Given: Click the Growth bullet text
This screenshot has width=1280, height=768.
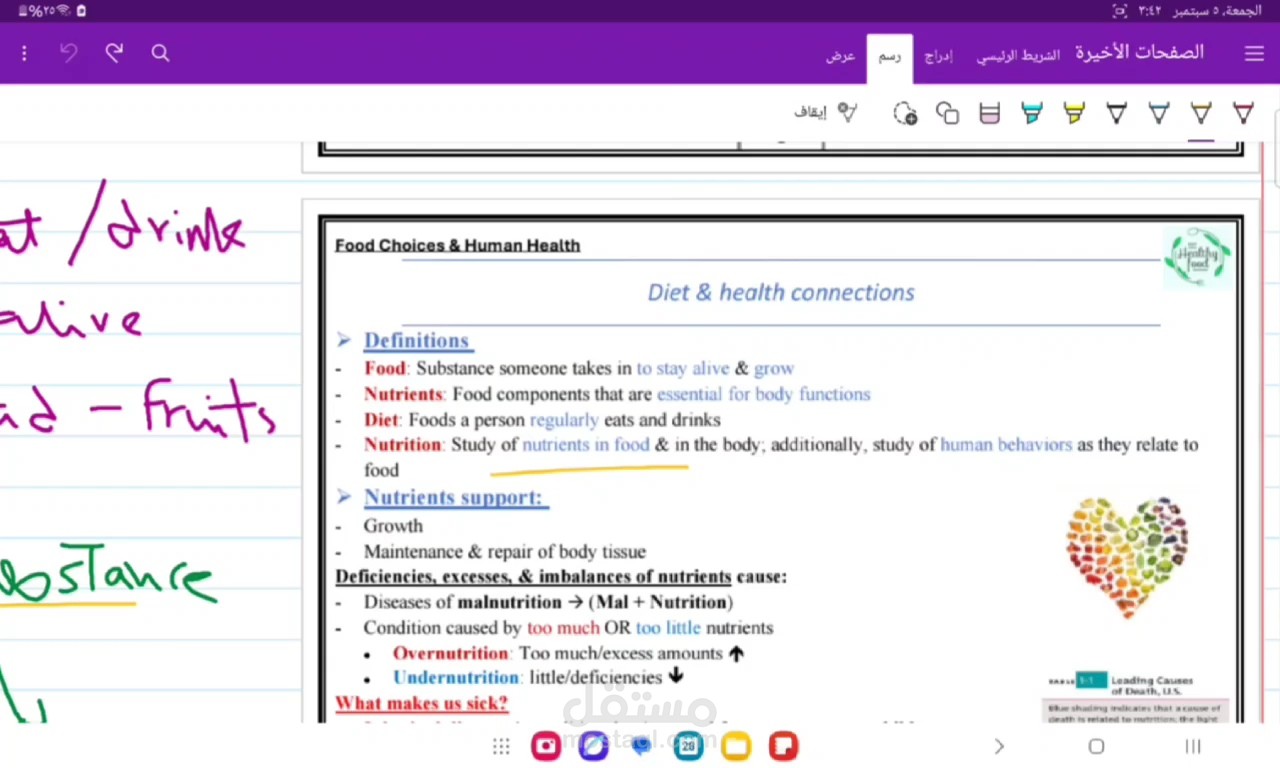Looking at the screenshot, I should (393, 525).
